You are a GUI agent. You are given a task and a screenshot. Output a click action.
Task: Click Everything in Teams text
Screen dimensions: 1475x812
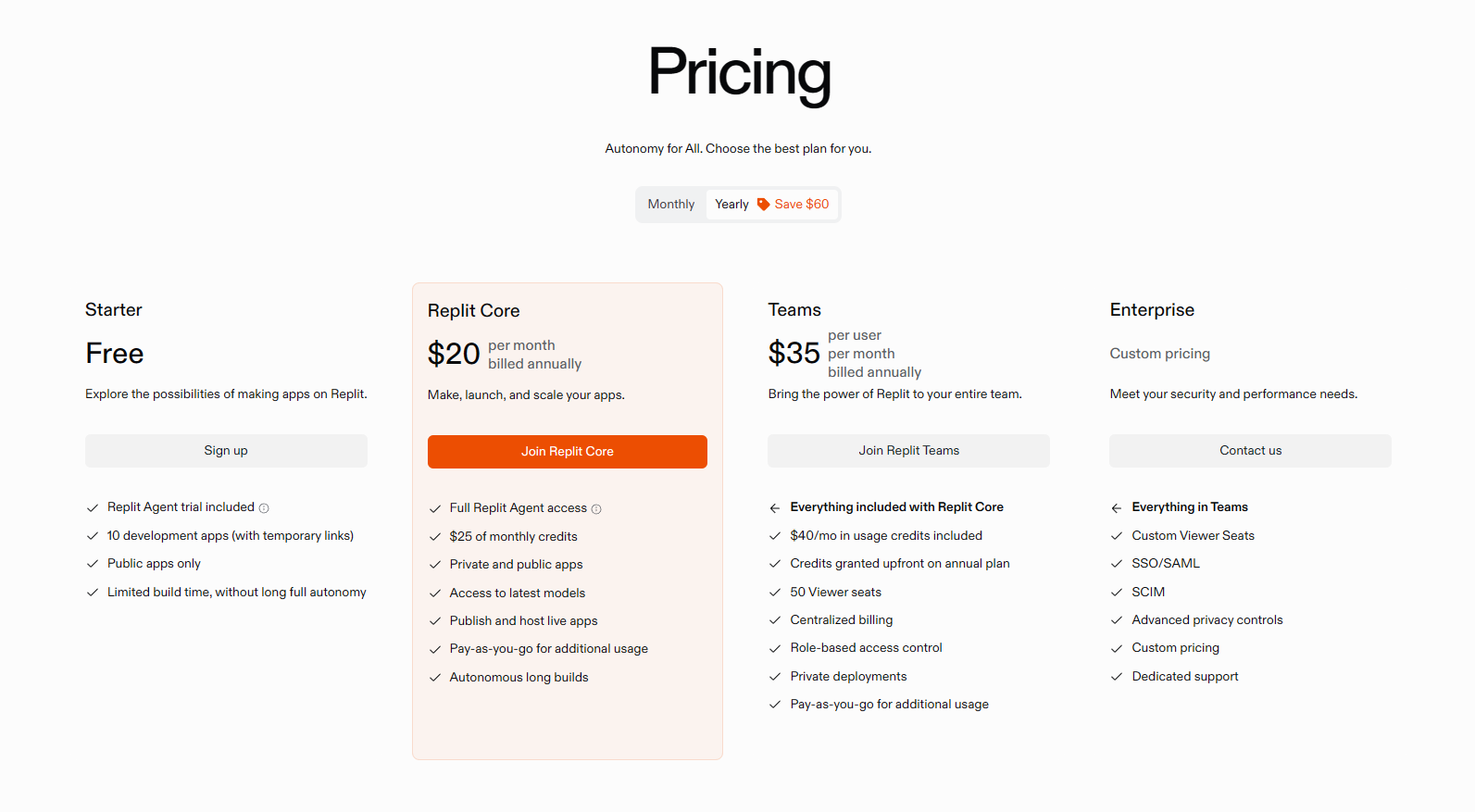1189,507
